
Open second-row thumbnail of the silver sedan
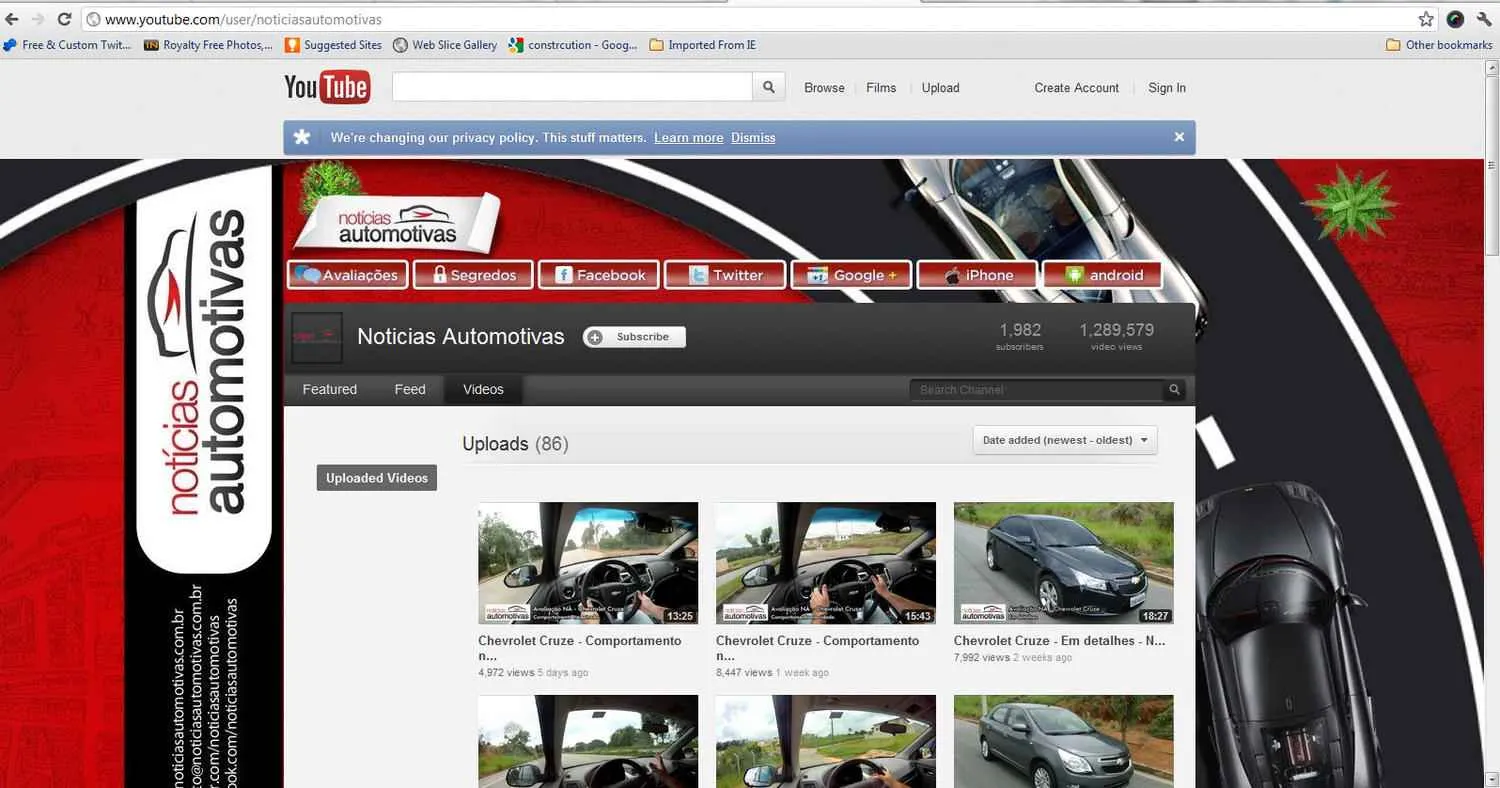coord(1064,741)
